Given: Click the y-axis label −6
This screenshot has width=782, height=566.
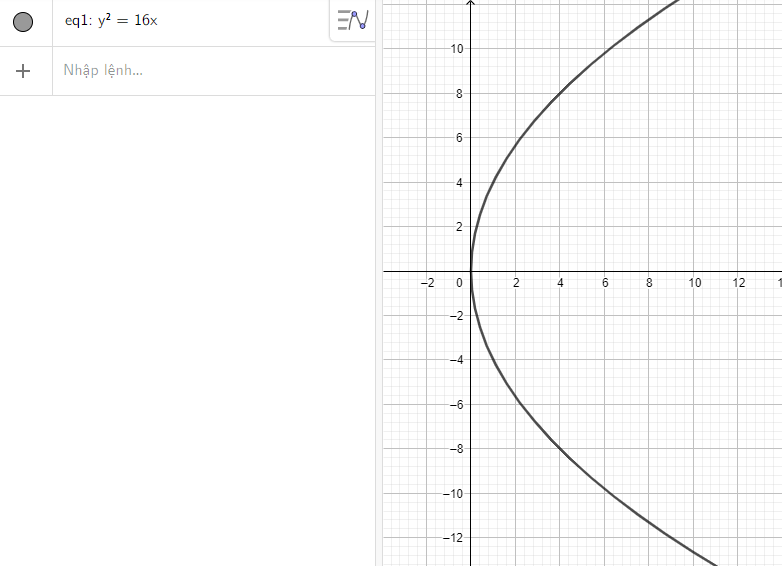Looking at the screenshot, I should tap(455, 405).
